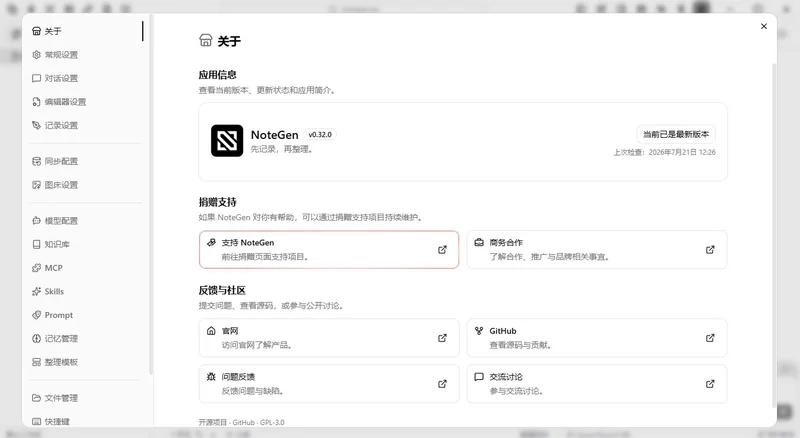
Task: Click the NoteGen app logo
Action: tap(227, 140)
